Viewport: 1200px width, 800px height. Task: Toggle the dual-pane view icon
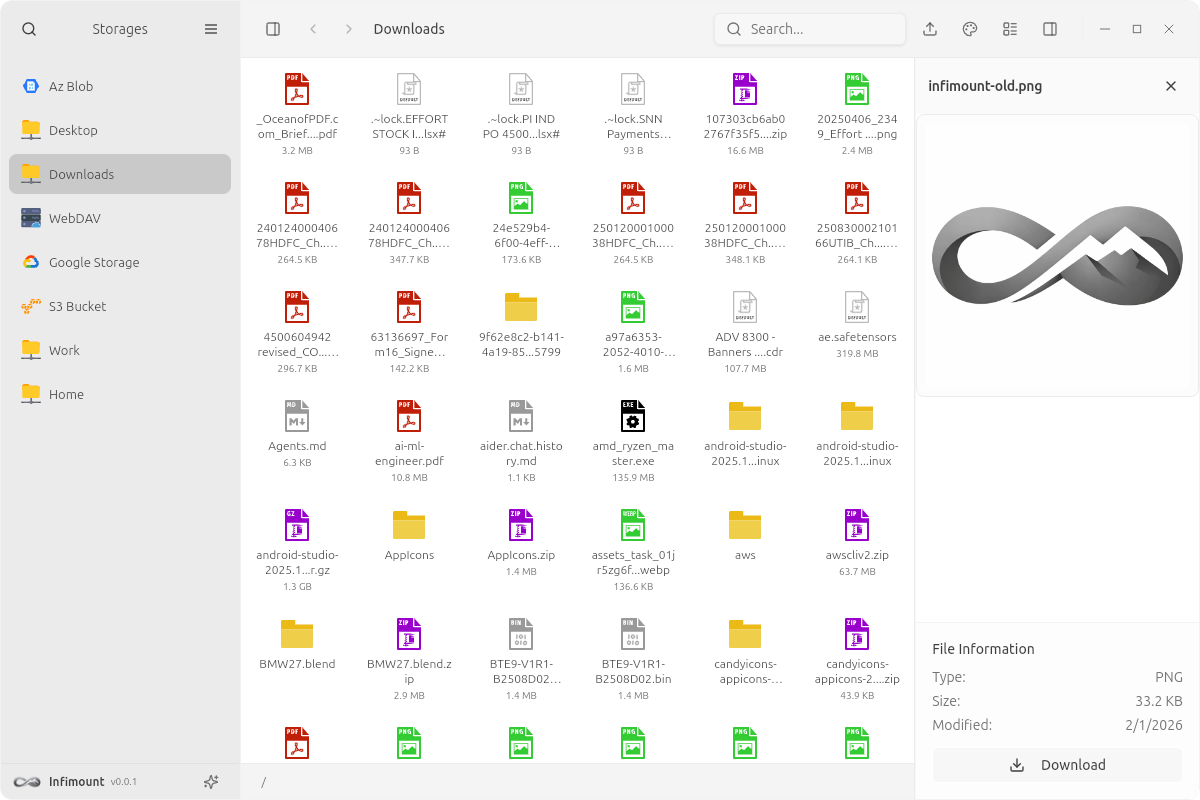point(1049,29)
